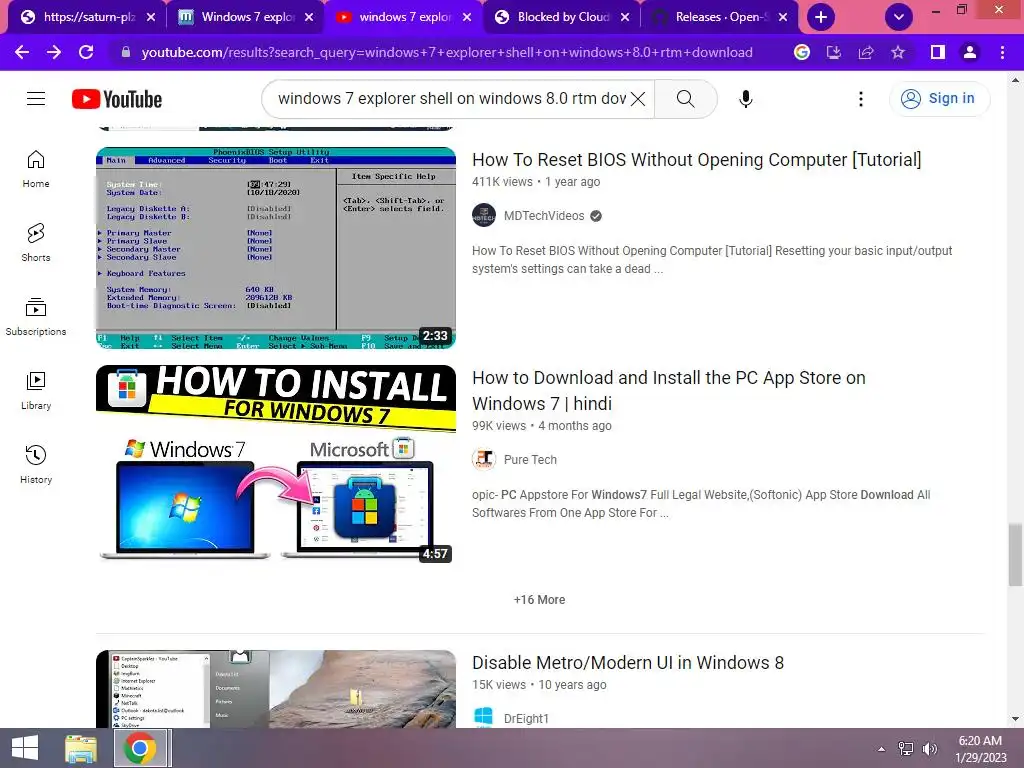
Task: Open the taskbar clock and date
Action: point(980,749)
